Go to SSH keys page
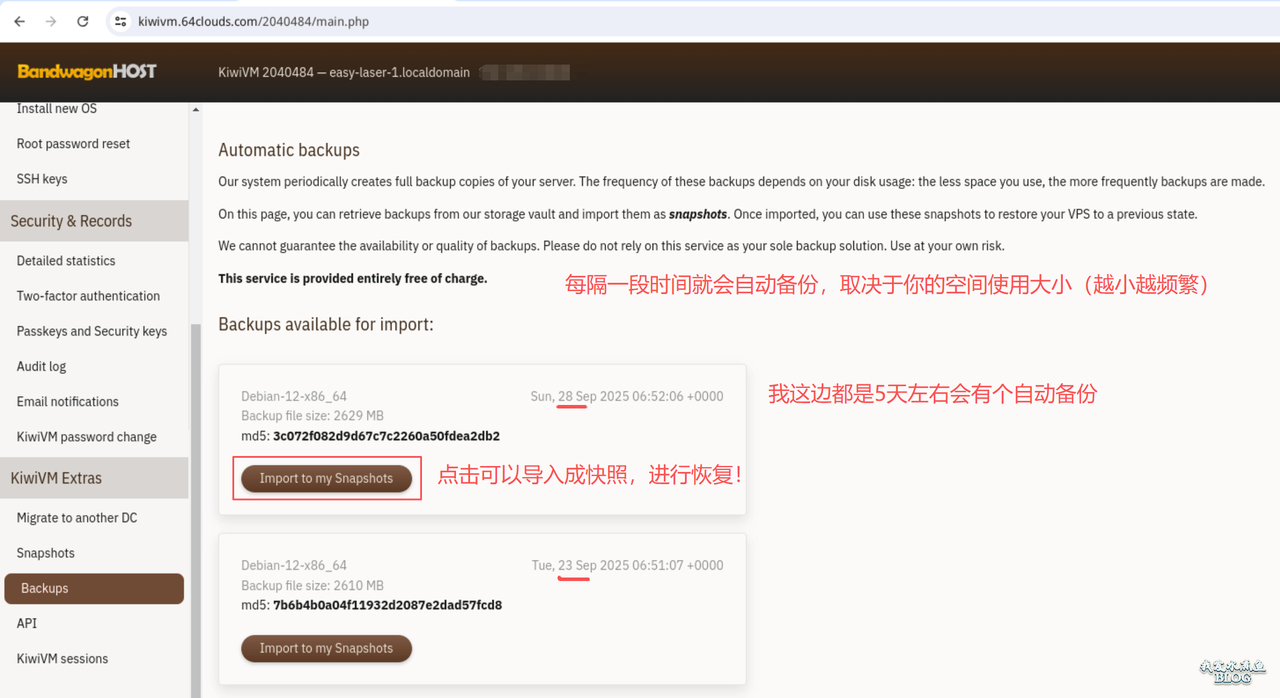Viewport: 1280px width, 698px height. coord(42,179)
